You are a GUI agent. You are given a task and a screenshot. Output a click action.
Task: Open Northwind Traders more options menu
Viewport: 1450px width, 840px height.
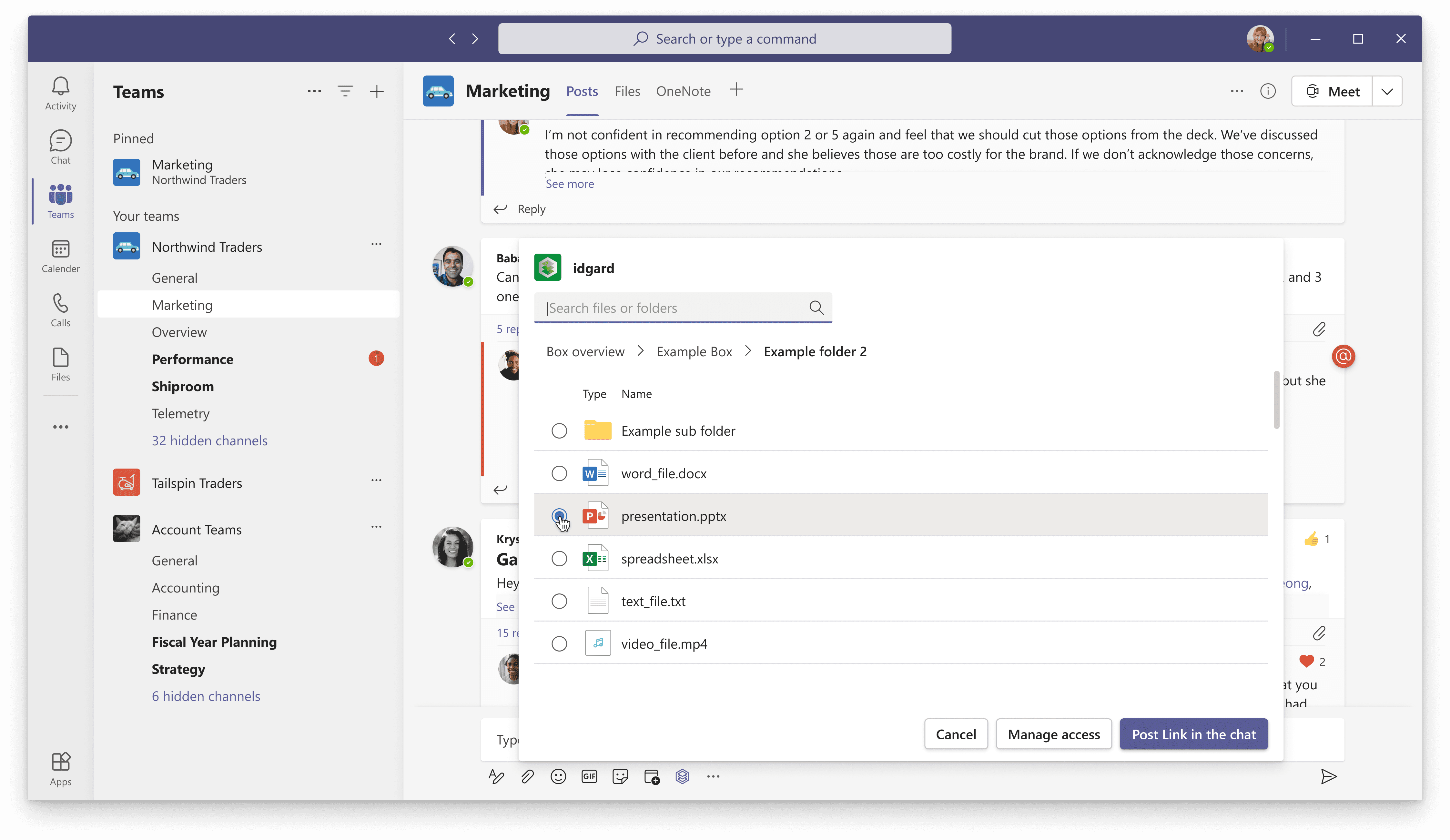tap(376, 245)
